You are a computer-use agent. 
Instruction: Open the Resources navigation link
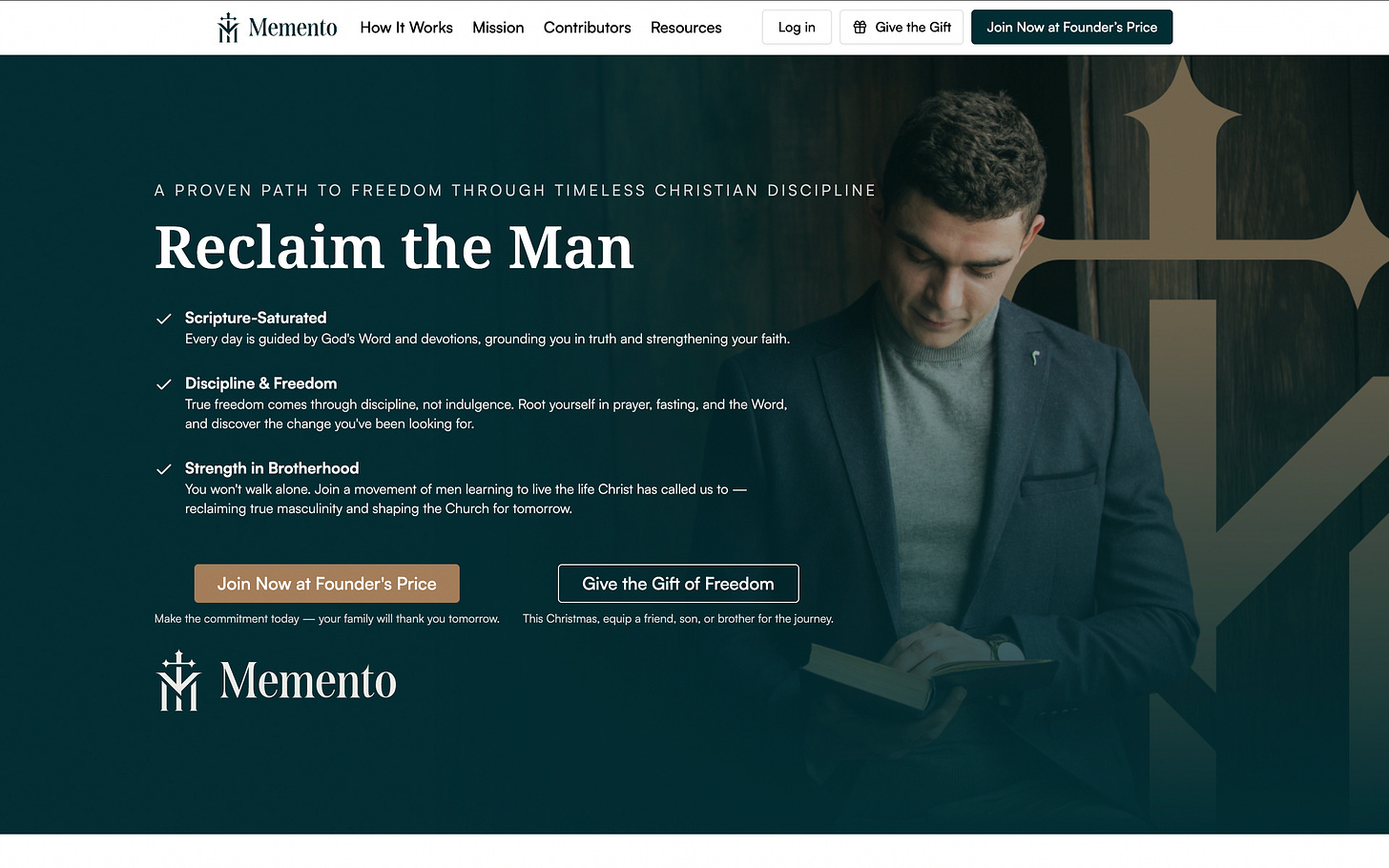686,28
